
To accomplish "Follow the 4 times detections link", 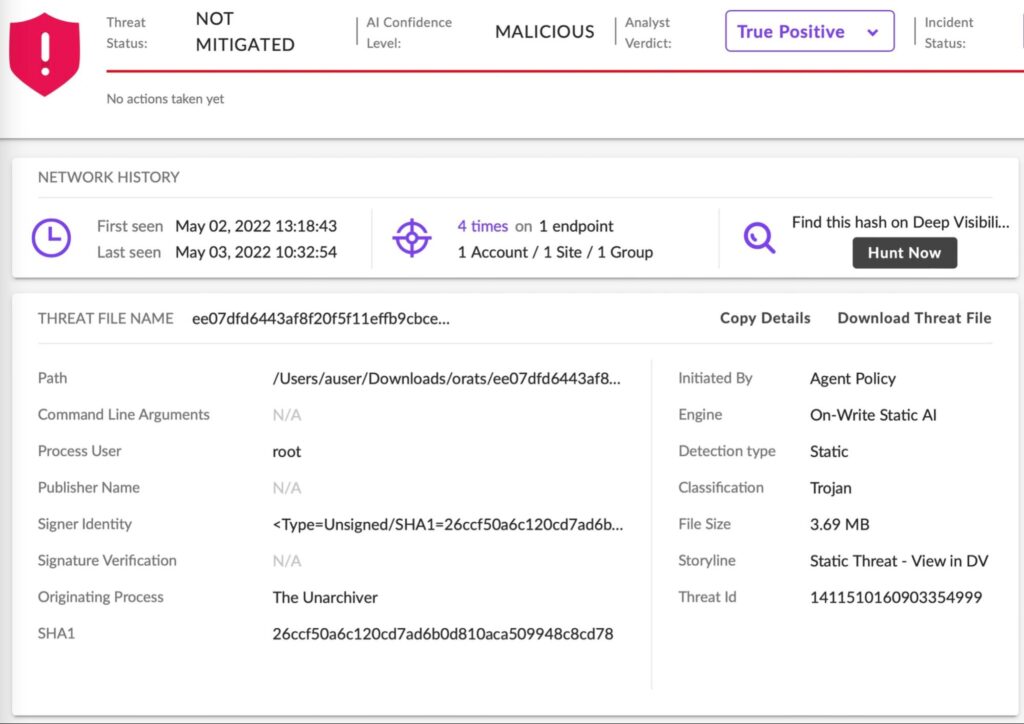I will point(483,226).
